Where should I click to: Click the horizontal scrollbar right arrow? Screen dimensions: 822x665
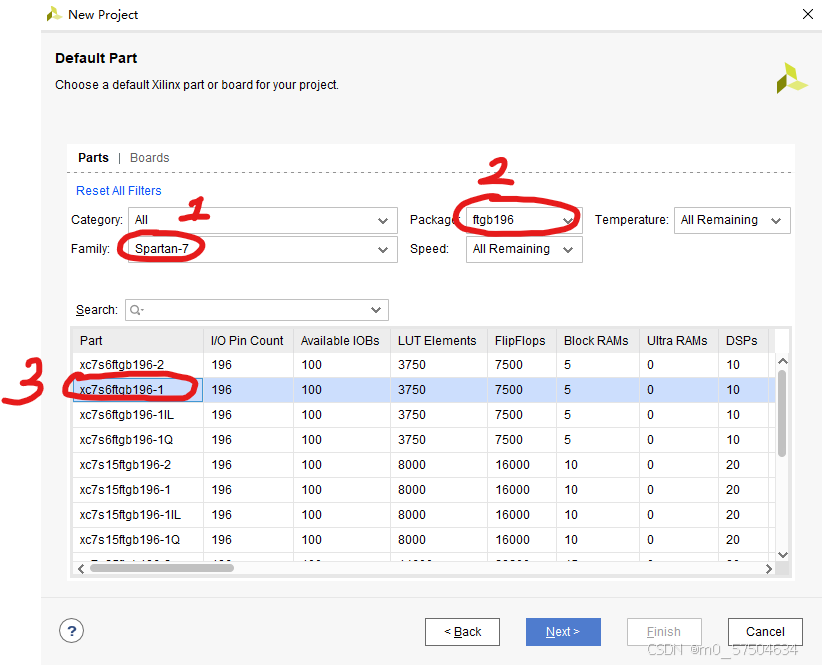click(x=769, y=569)
